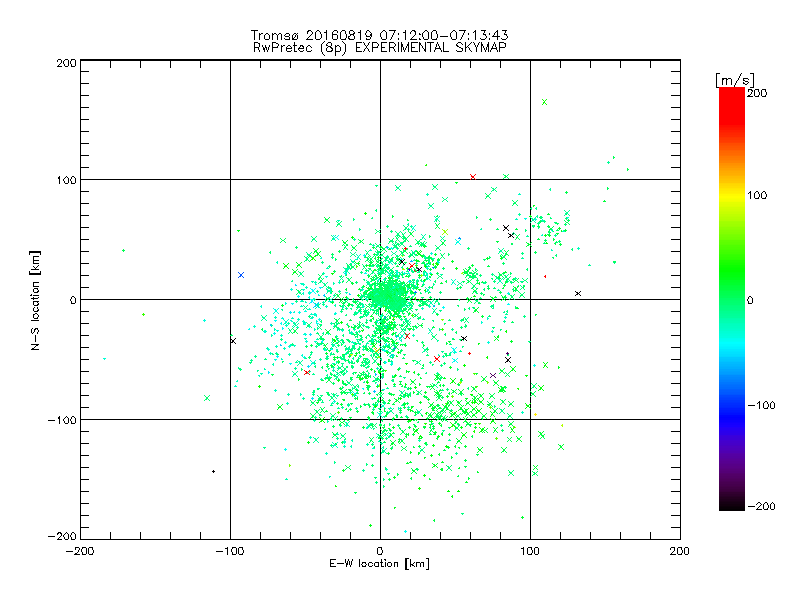Click the title line "Tromsø 20160819 07:12:00-07:13:43"
Viewport: 800px width, 600px height.
tap(379, 35)
